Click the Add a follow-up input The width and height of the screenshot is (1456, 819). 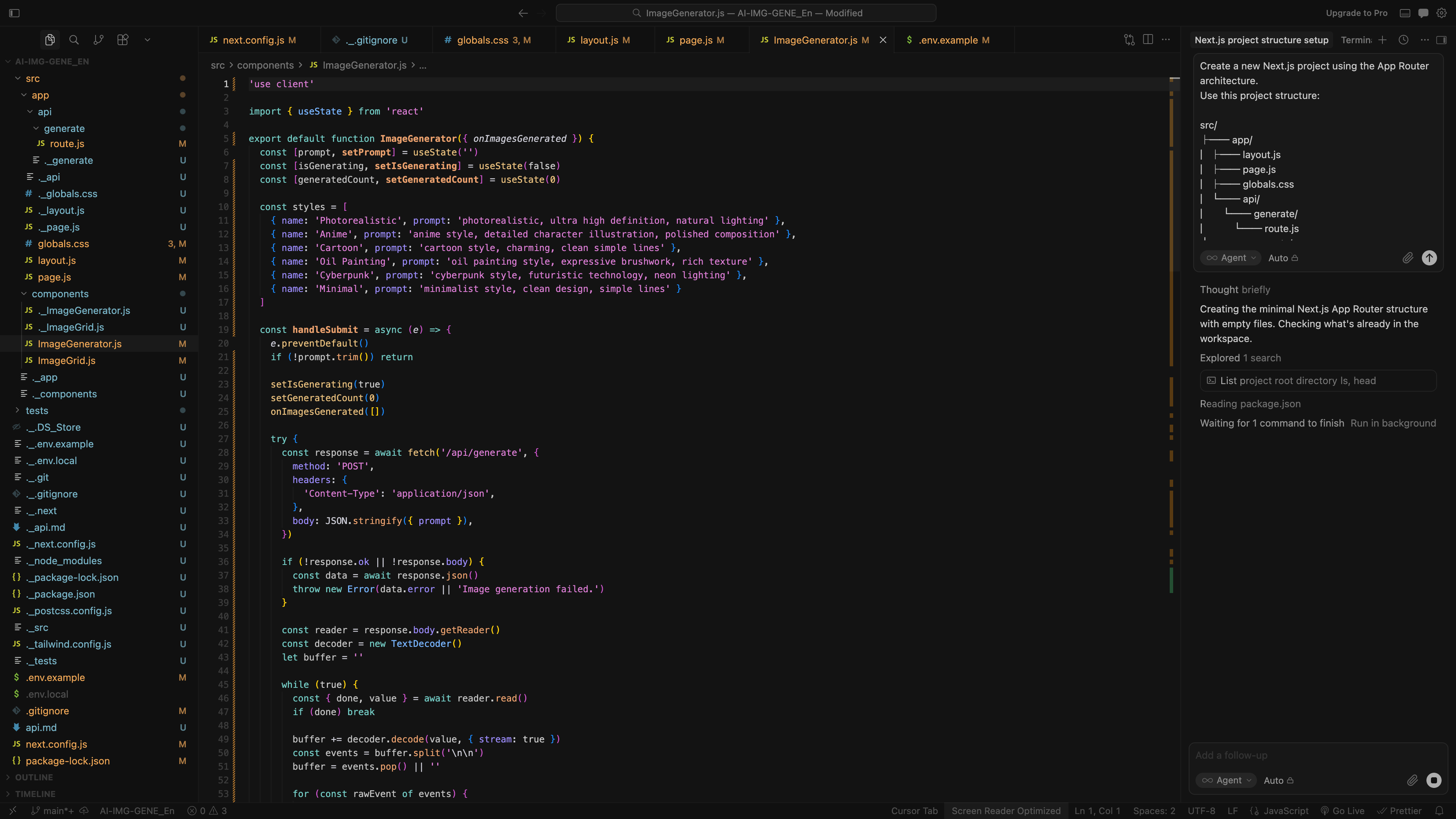(x=1318, y=756)
